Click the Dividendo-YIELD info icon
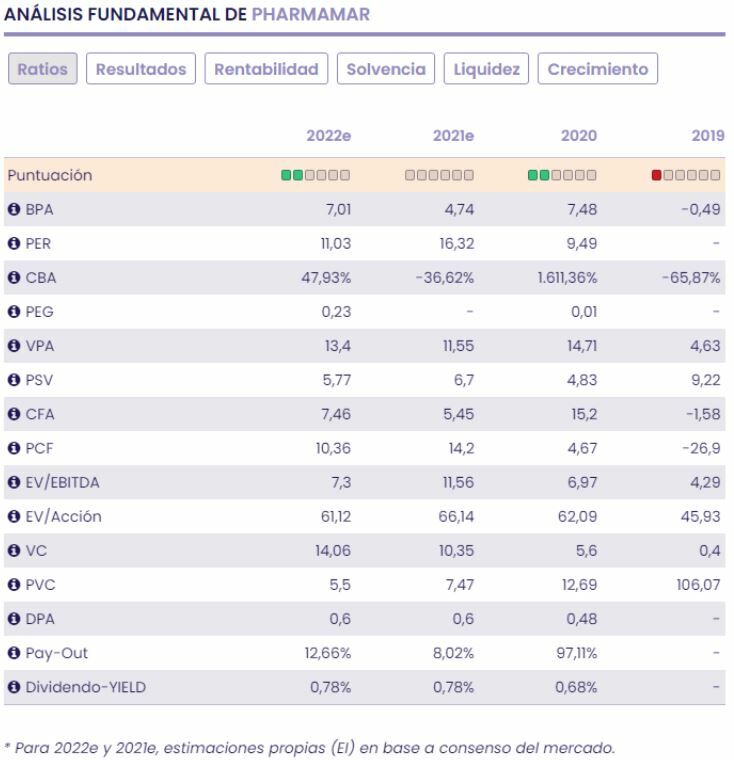This screenshot has width=734, height=760. pyautogui.click(x=14, y=688)
